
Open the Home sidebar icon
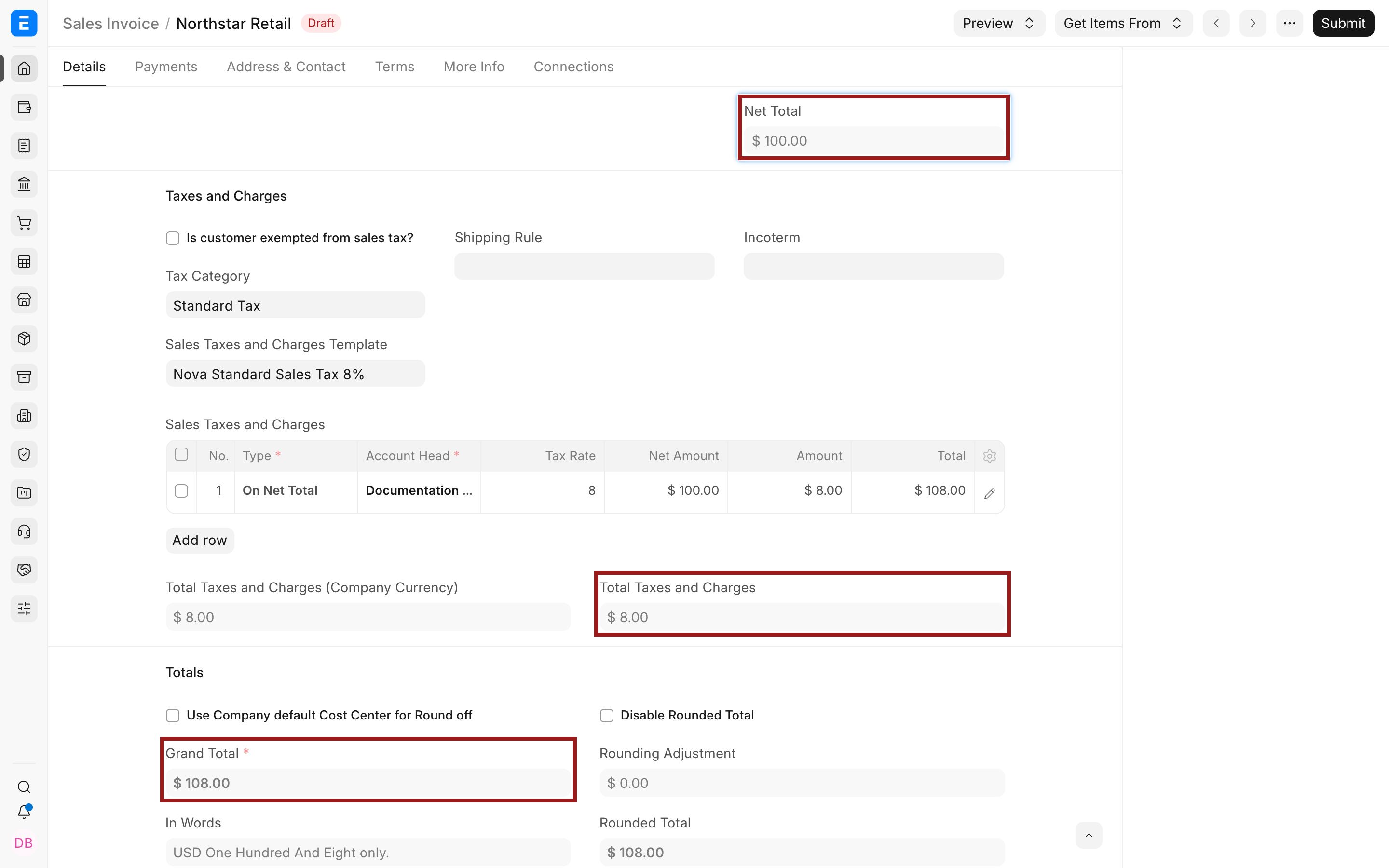(x=24, y=68)
